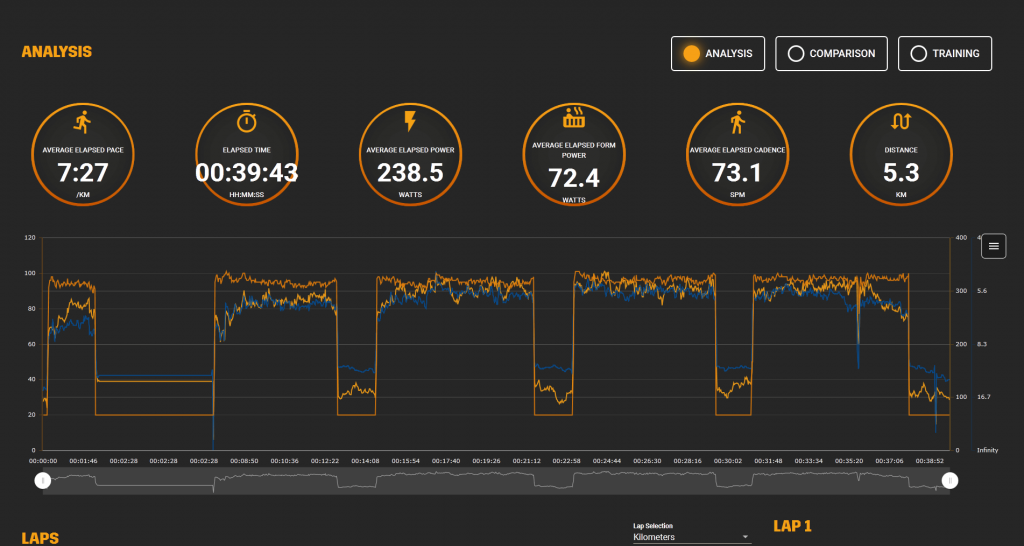Screen dimensions: 1024x546
Task: Click the Lap Selection dropdown arrow
Action: pyautogui.click(x=746, y=537)
